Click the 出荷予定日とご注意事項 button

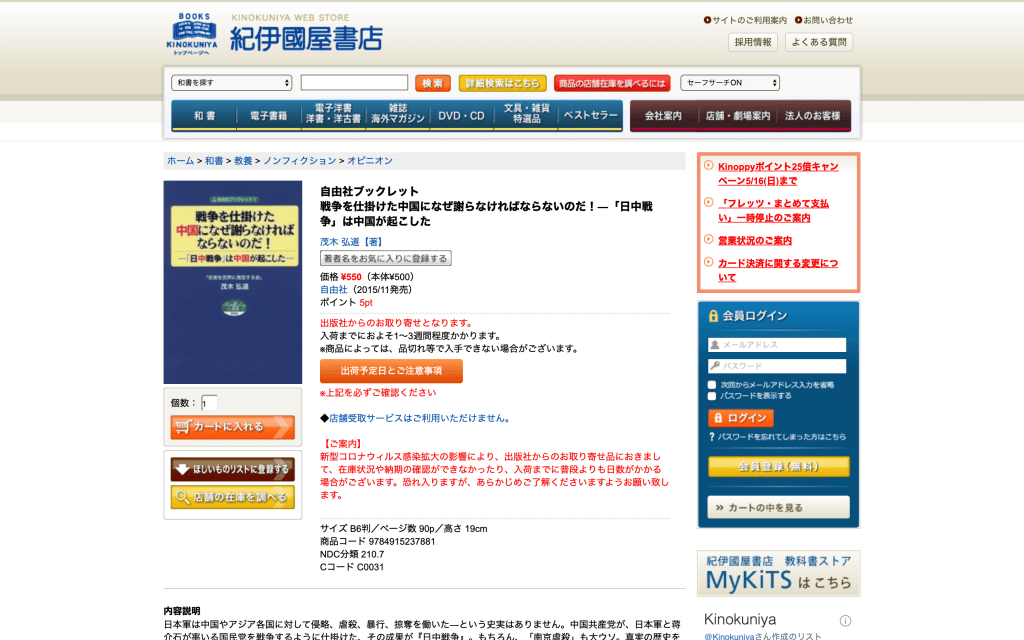pos(391,371)
